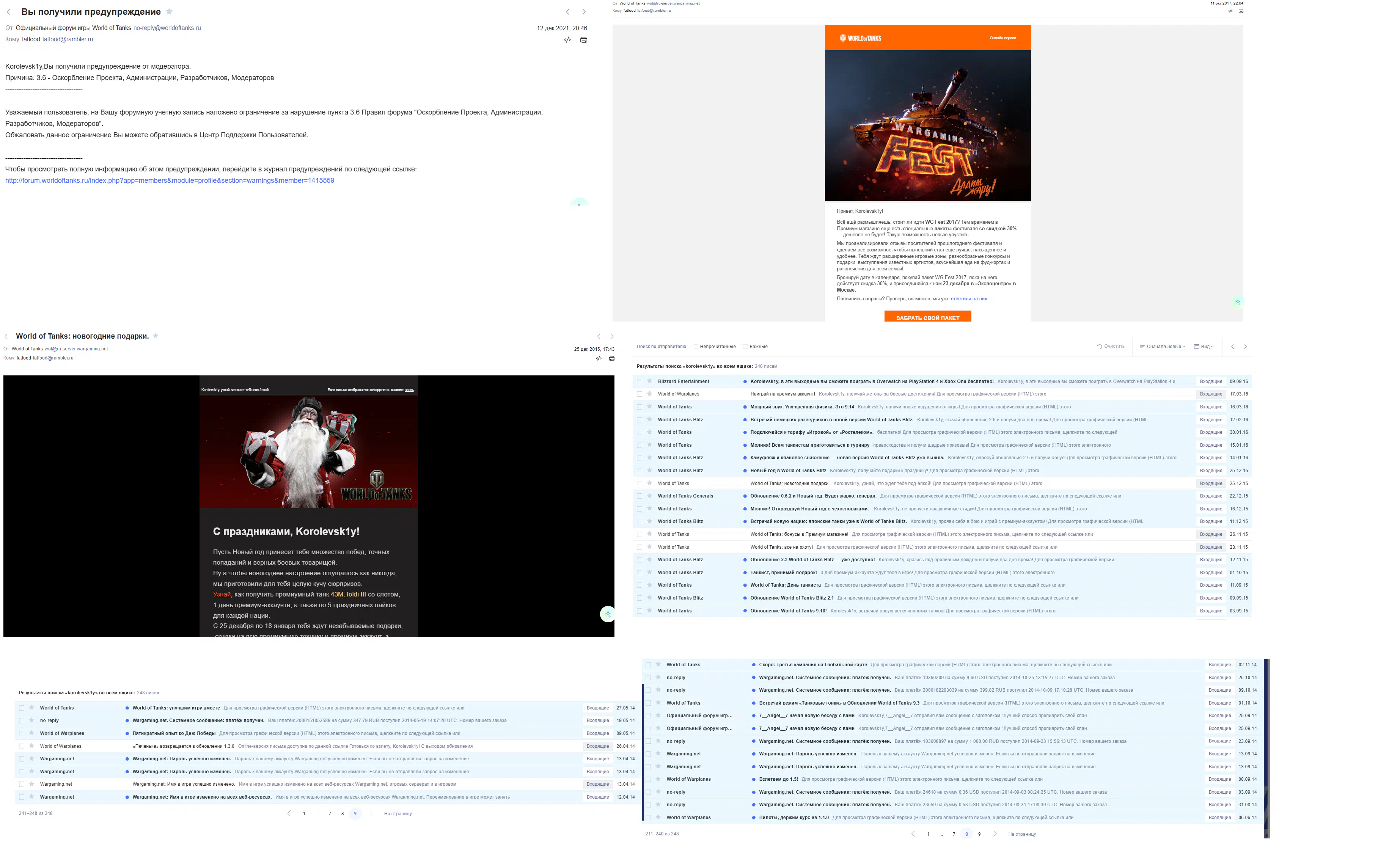Star the «Взлетаем до 1.5!» message
1400x846 pixels.
[658, 779]
